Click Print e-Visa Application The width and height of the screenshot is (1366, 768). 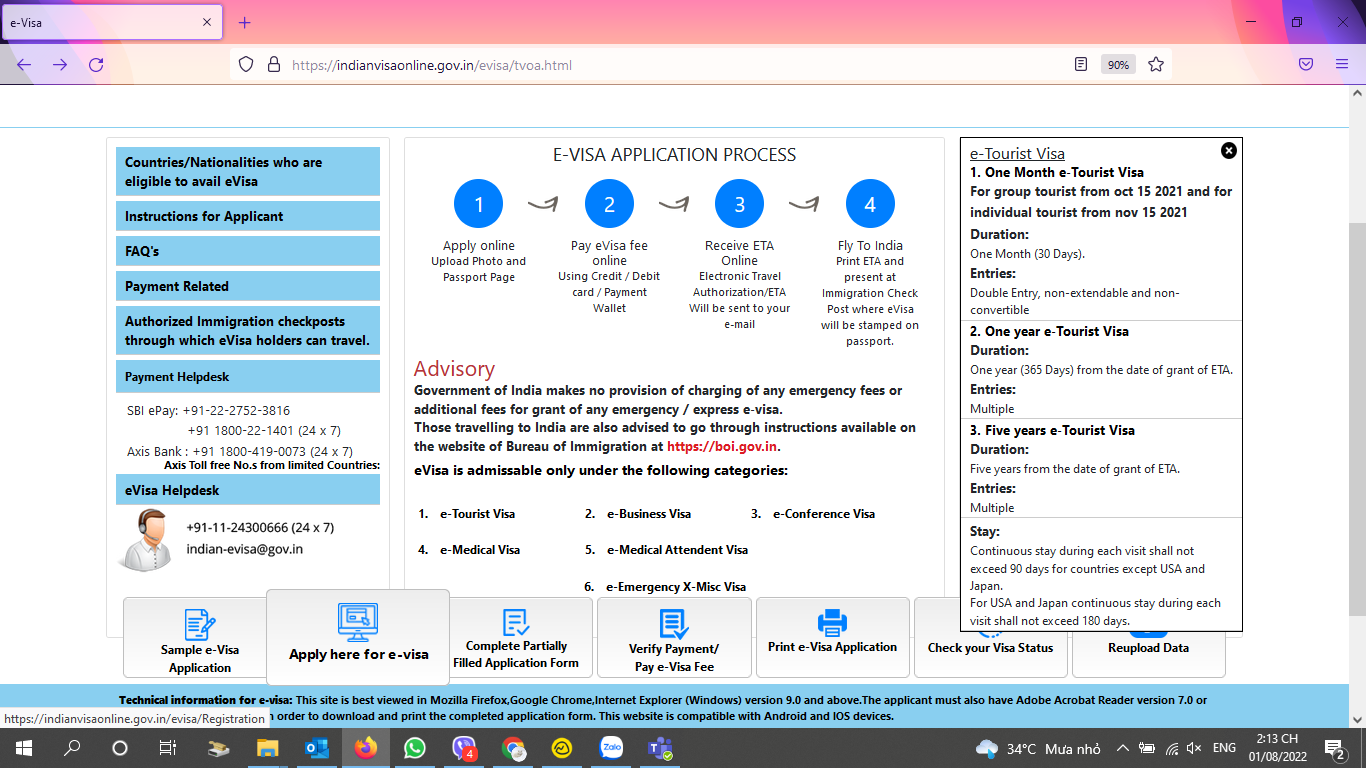tap(832, 637)
